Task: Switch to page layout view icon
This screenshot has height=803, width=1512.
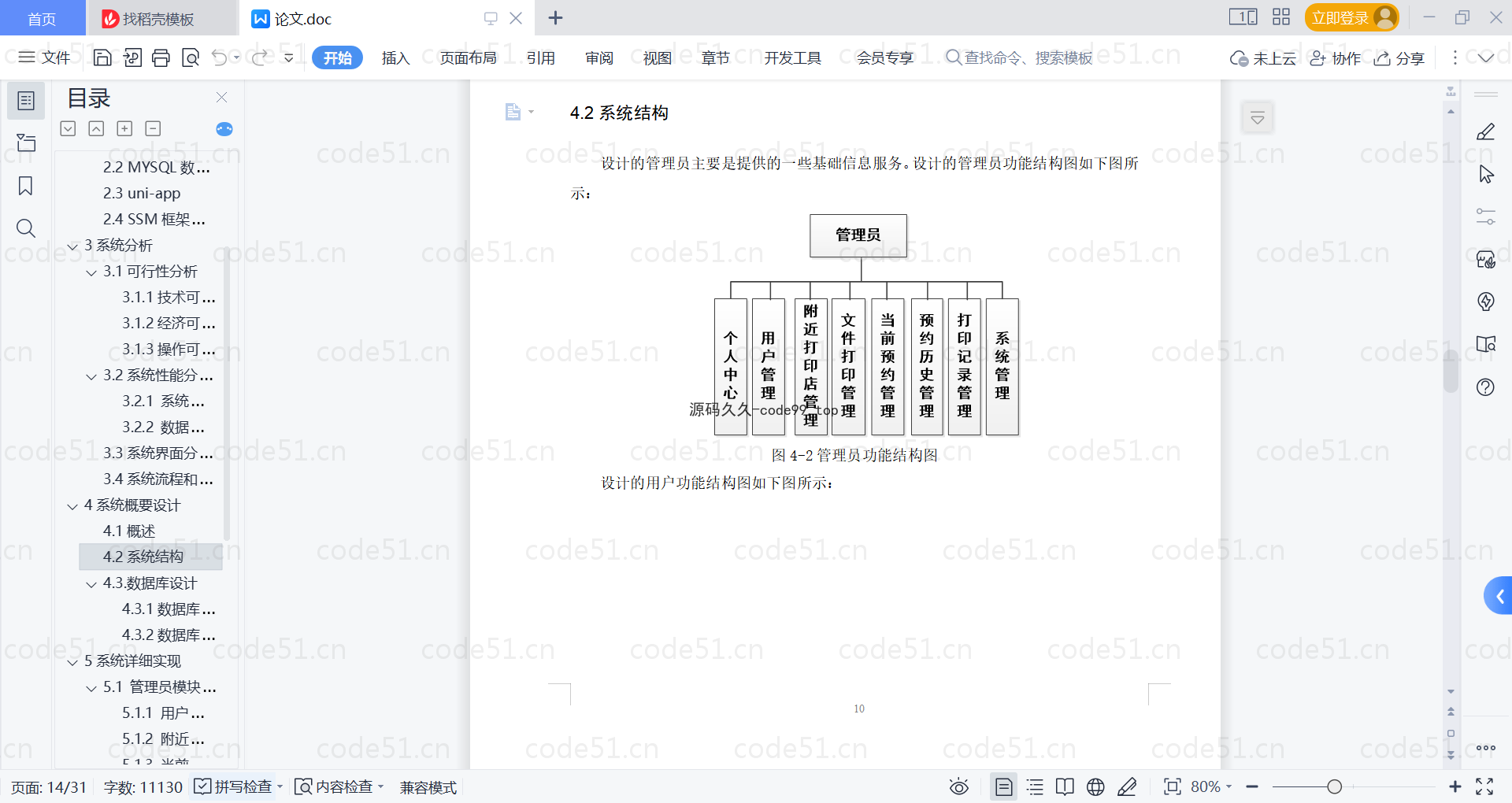Action: (x=1003, y=786)
